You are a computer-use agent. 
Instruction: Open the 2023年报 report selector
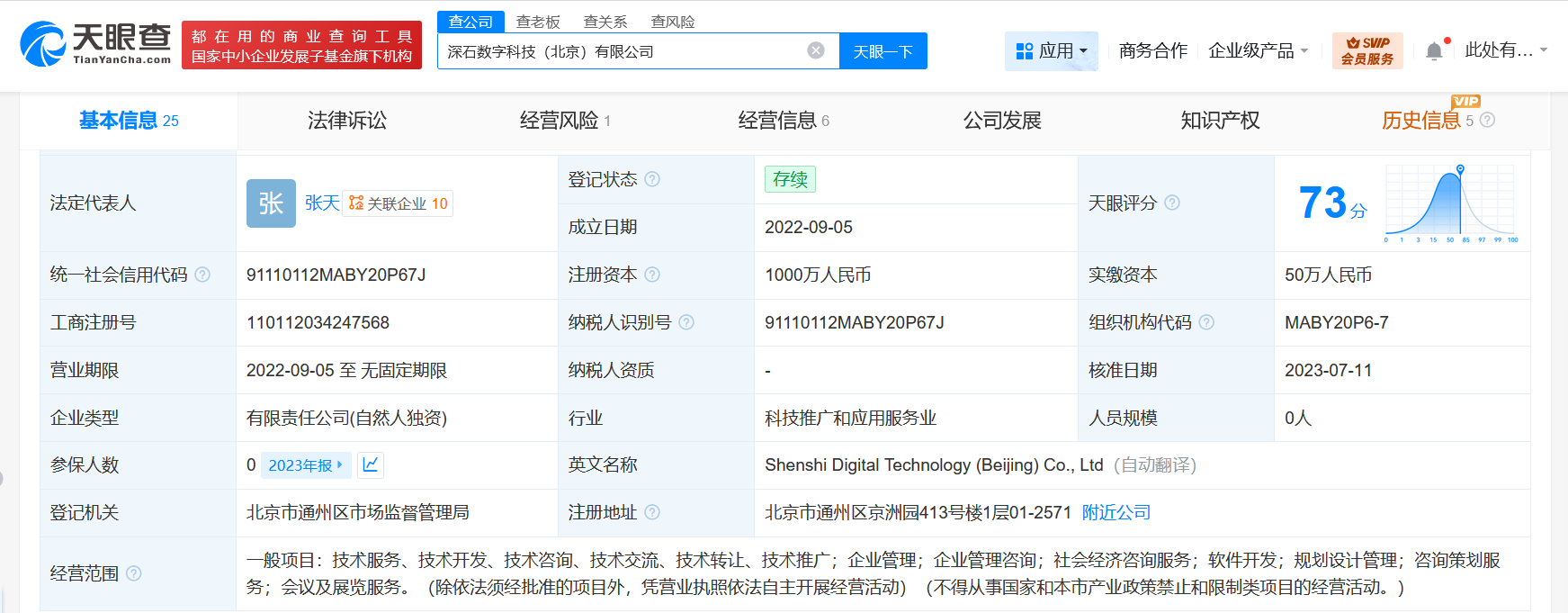click(305, 465)
